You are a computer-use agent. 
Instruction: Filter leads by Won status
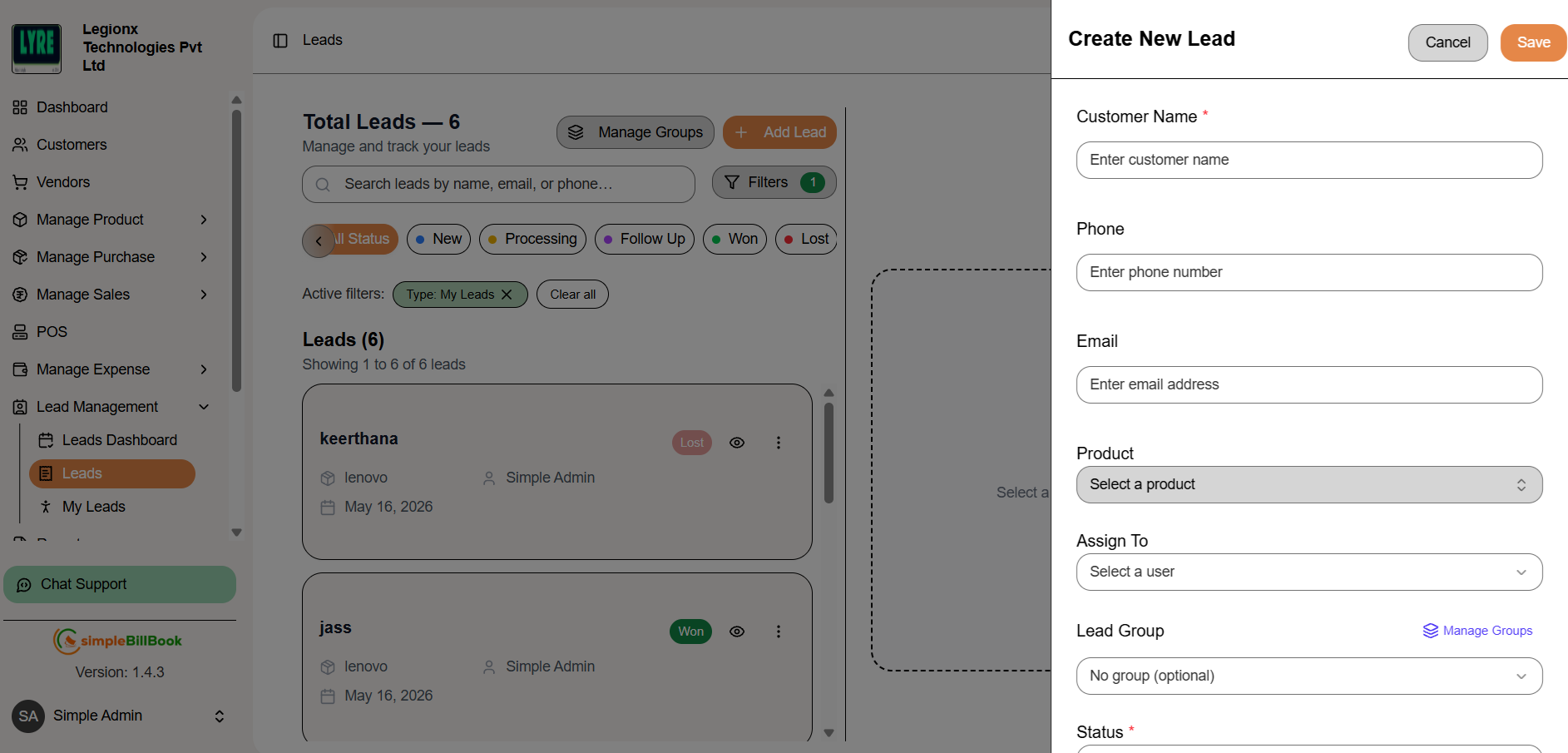tap(735, 239)
